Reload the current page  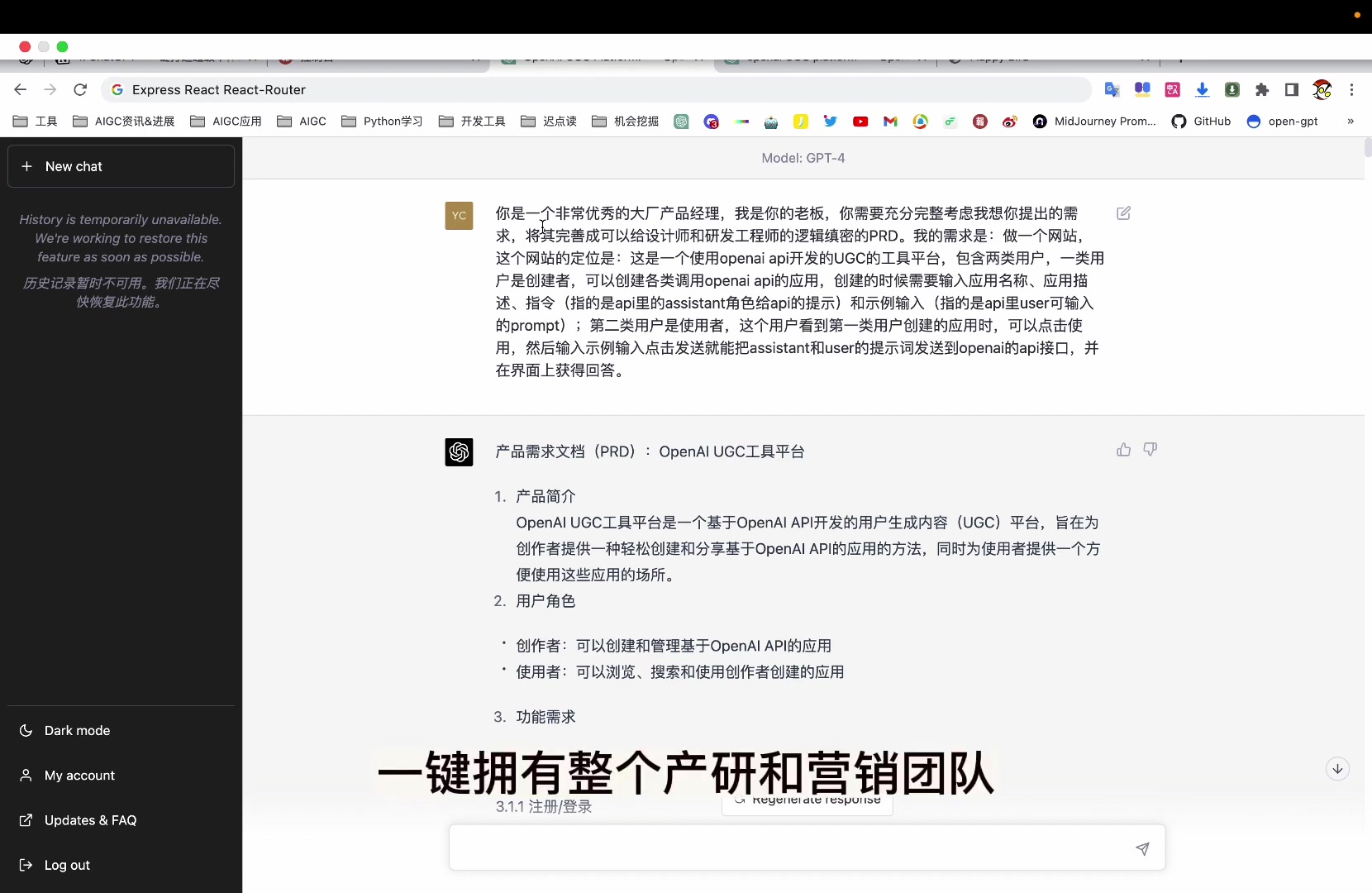(80, 89)
